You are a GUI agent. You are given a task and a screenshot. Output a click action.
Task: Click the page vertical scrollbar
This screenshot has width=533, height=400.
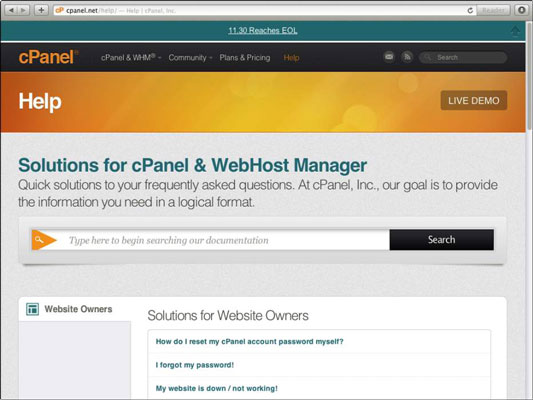tap(529, 75)
